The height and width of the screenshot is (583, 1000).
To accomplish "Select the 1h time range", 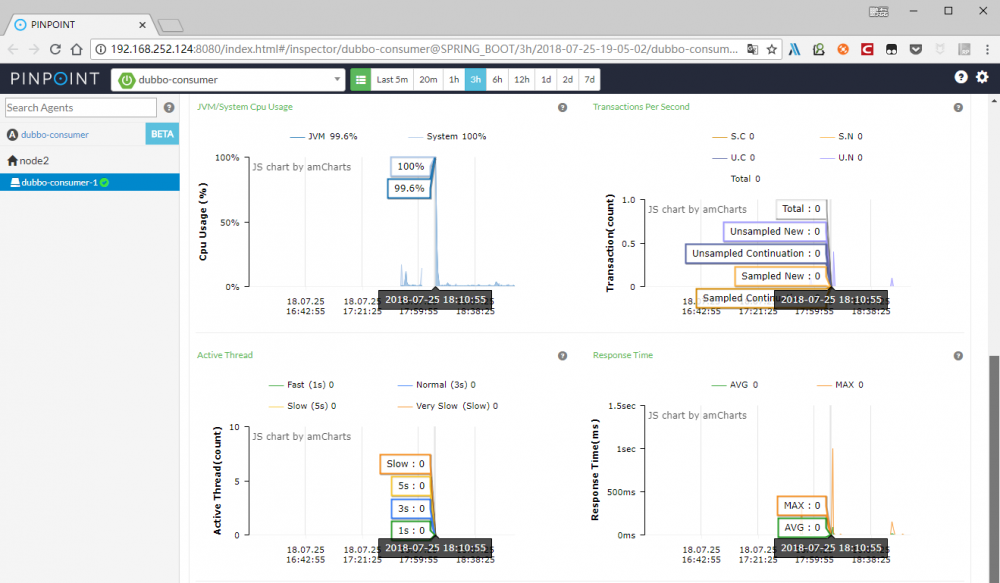I will pos(454,80).
